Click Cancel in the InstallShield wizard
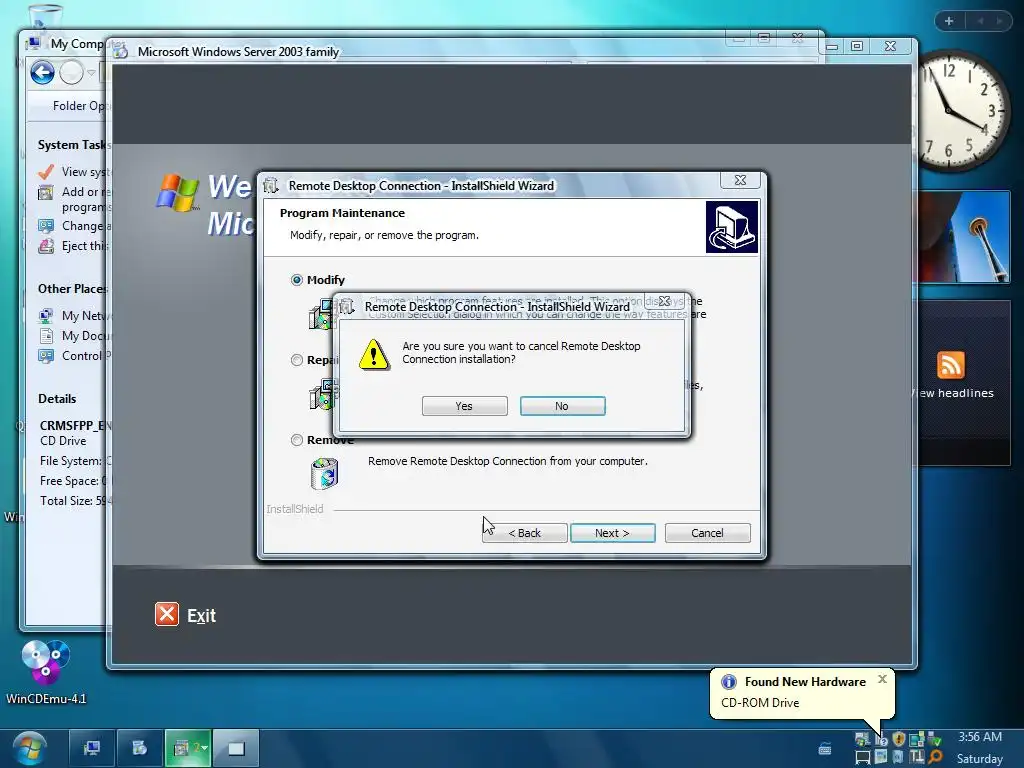The height and width of the screenshot is (768, 1024). click(x=707, y=533)
